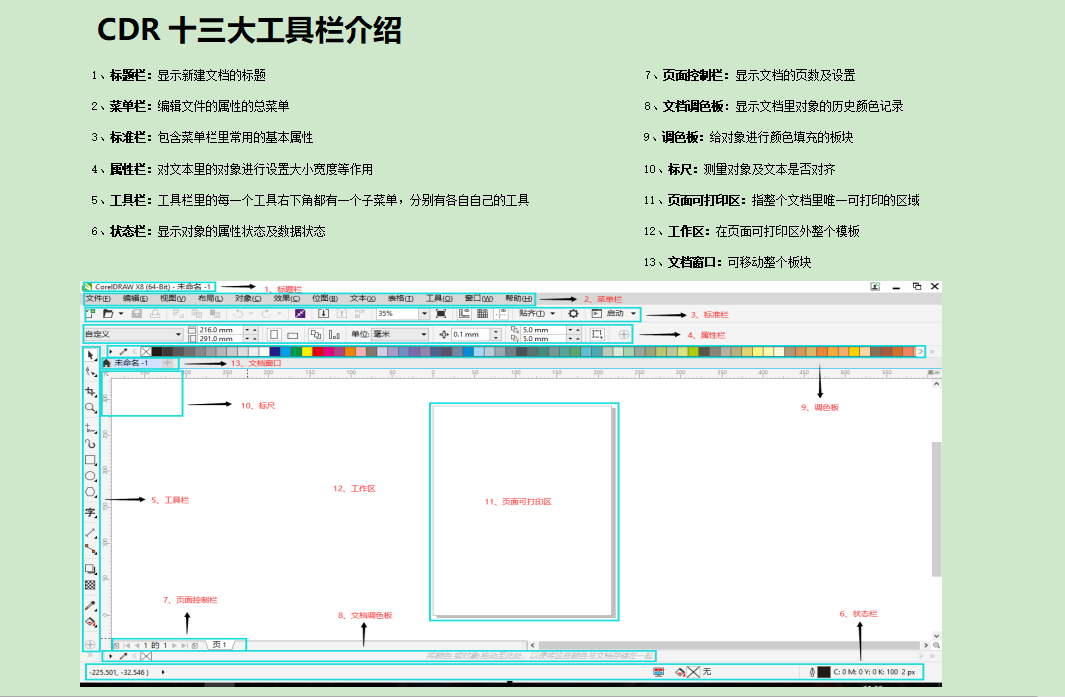
Task: Open the 贴齐 snap options dropdown
Action: pyautogui.click(x=552, y=313)
